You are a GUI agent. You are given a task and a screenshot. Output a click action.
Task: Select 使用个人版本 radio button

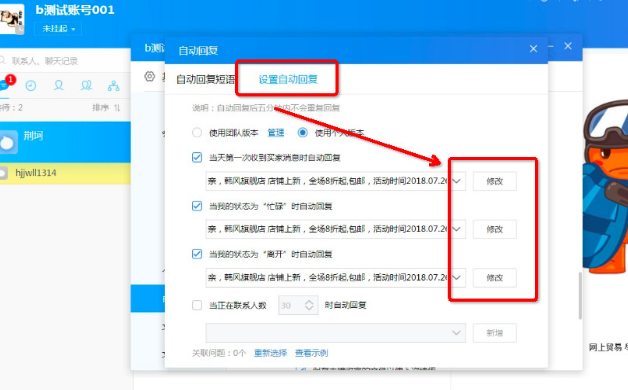302,133
